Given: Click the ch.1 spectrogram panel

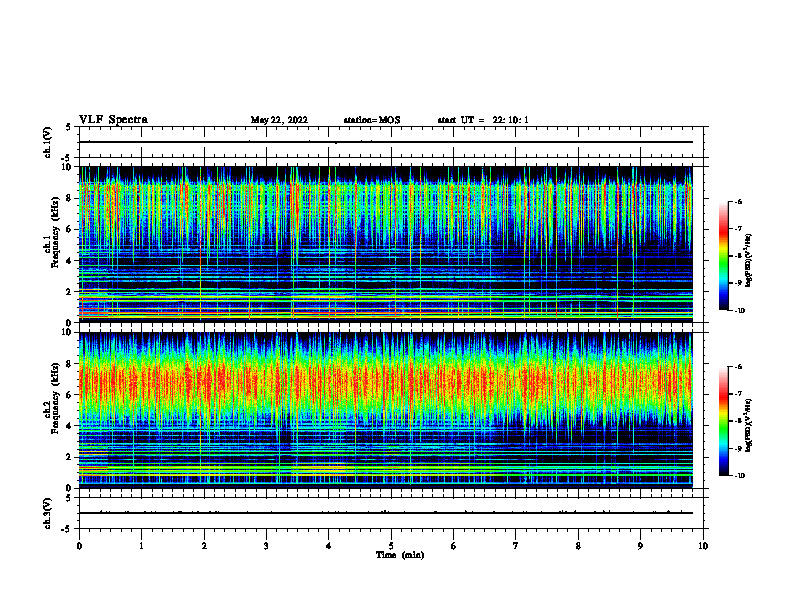Looking at the screenshot, I should 386,244.
